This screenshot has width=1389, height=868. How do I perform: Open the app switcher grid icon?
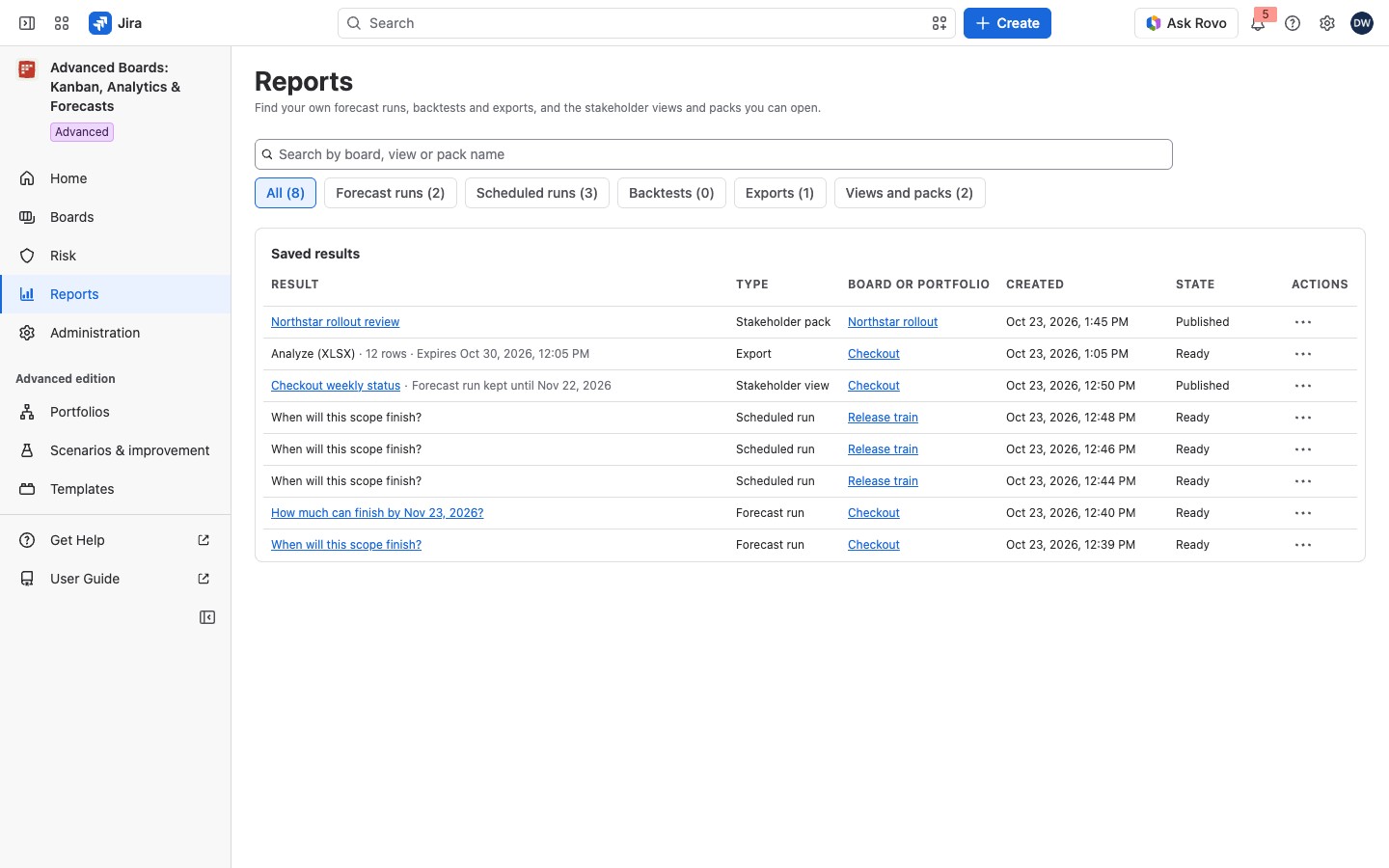tap(62, 23)
